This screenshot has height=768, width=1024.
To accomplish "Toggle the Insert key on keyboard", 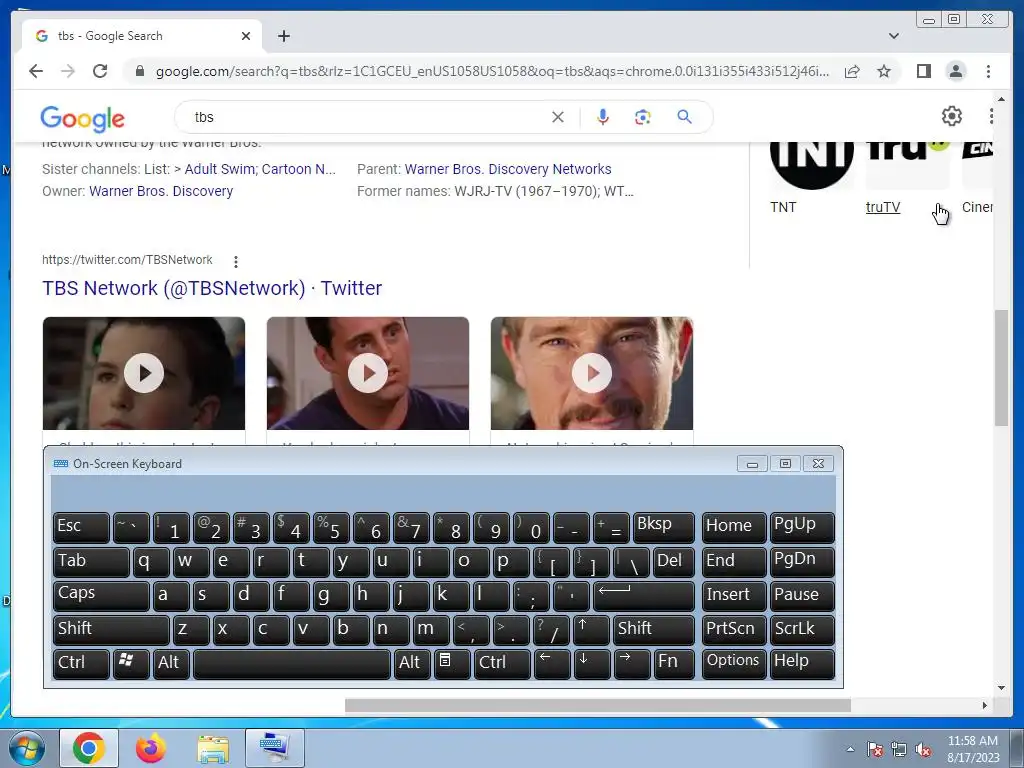I will 734,595.
